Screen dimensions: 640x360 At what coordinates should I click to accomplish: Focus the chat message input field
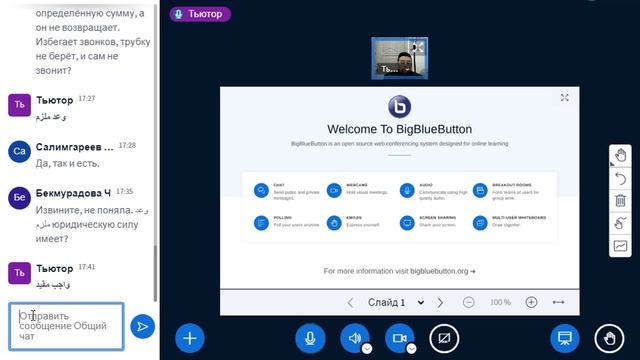click(67, 326)
